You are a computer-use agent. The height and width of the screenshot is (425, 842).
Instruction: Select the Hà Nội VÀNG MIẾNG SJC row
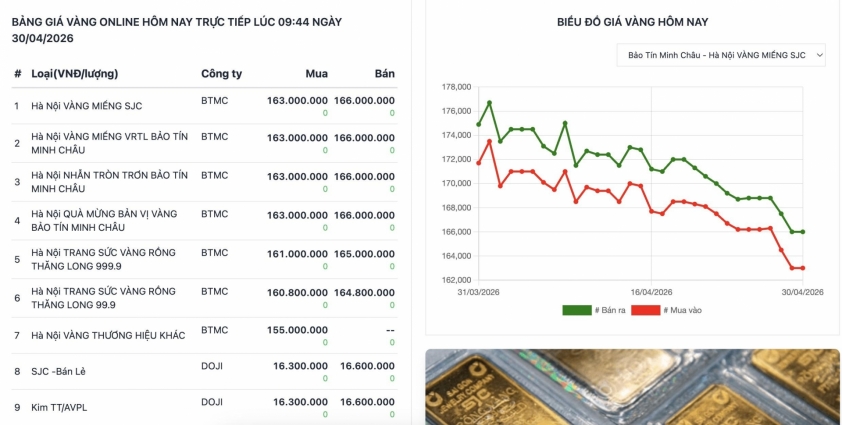click(86, 106)
